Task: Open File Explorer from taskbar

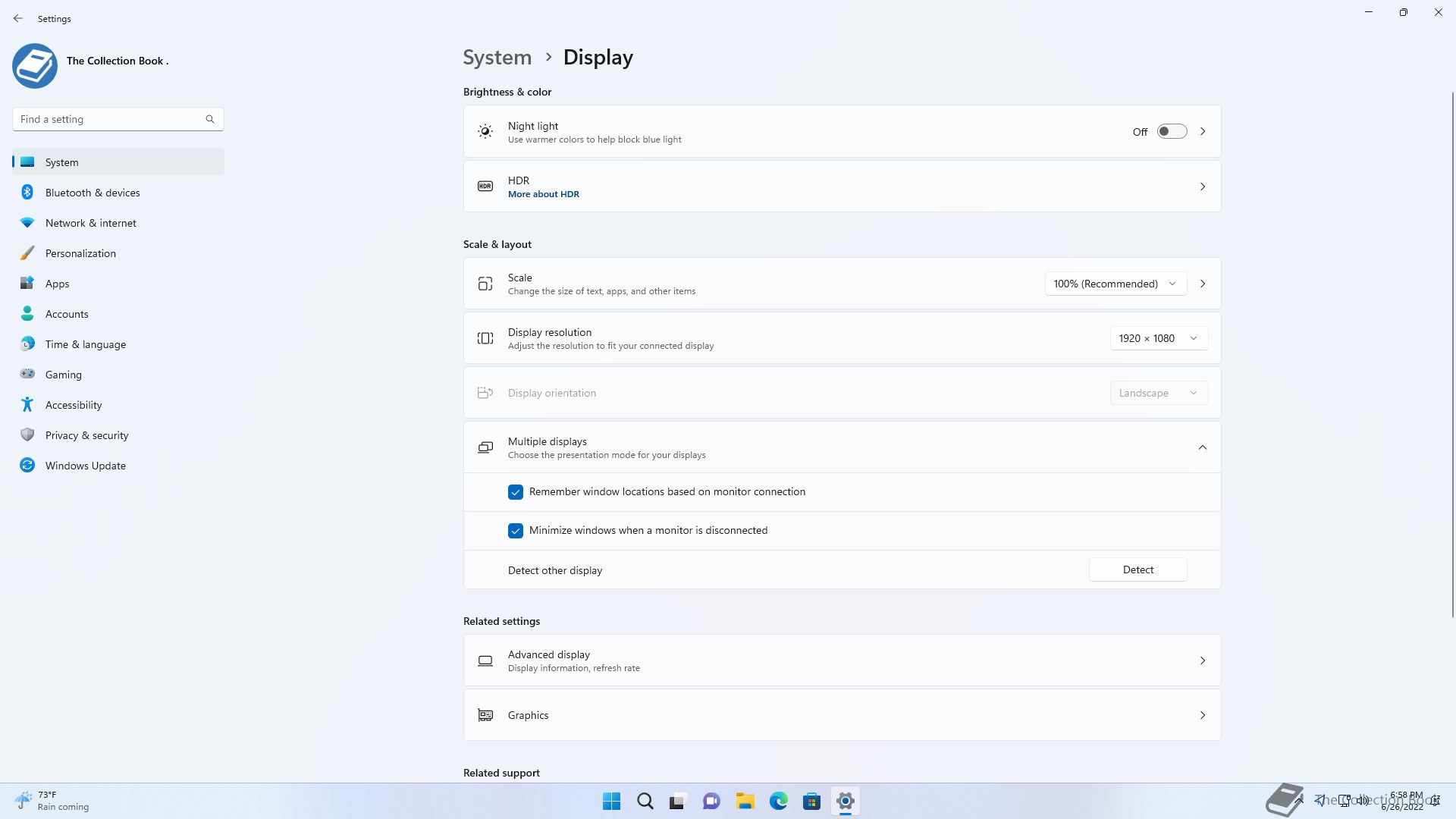Action: pyautogui.click(x=745, y=801)
